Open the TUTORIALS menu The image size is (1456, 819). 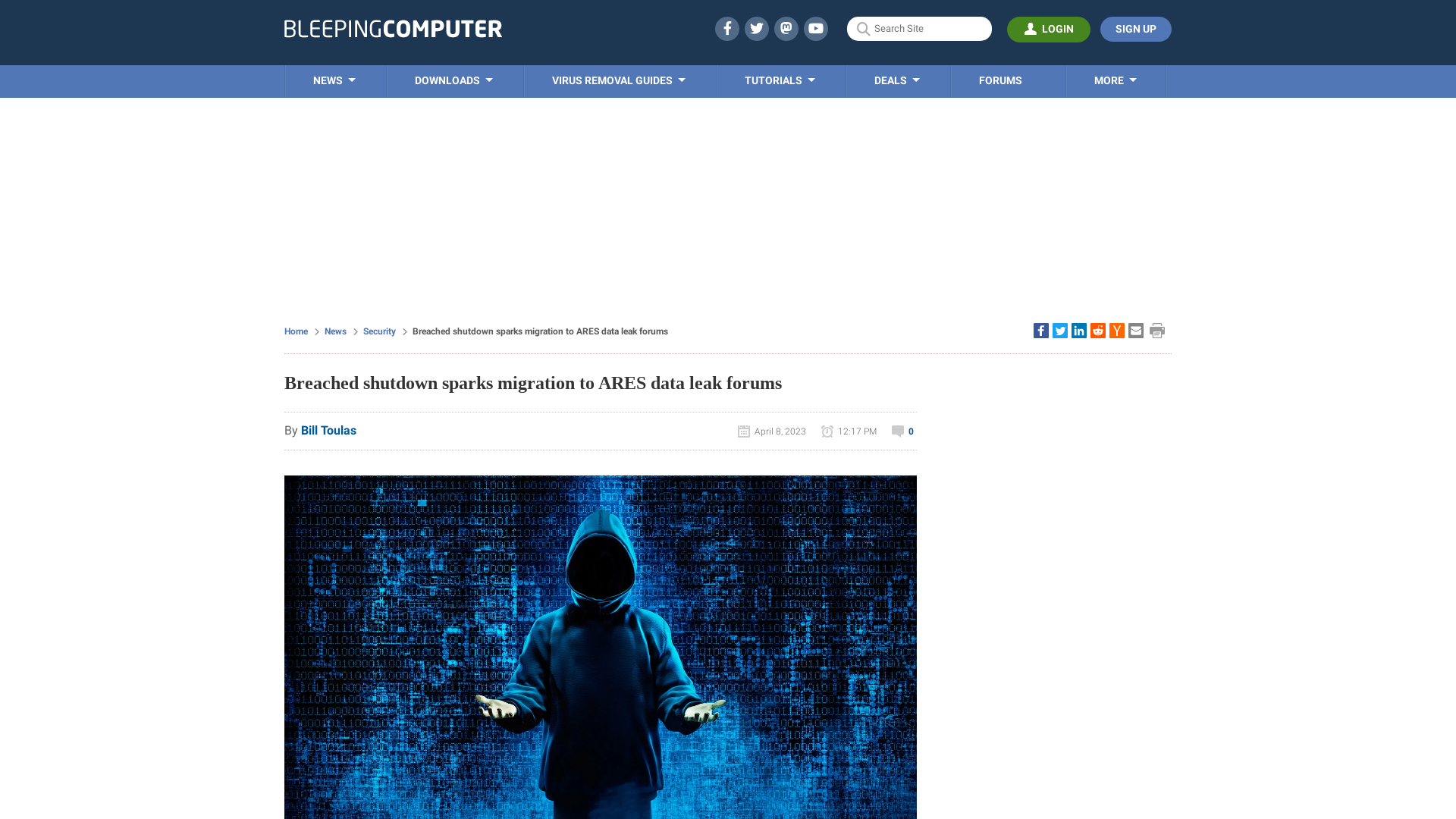[x=780, y=81]
